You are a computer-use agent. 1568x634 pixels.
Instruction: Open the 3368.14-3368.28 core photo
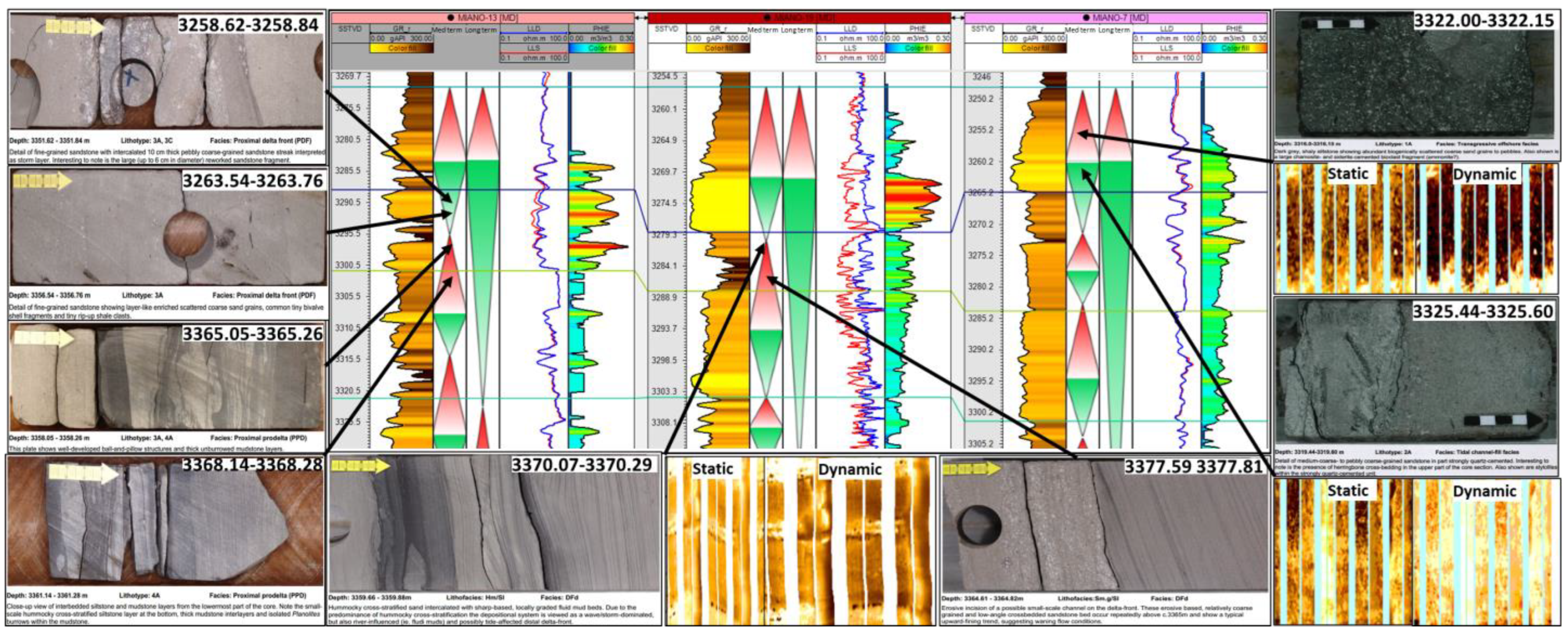[164, 523]
